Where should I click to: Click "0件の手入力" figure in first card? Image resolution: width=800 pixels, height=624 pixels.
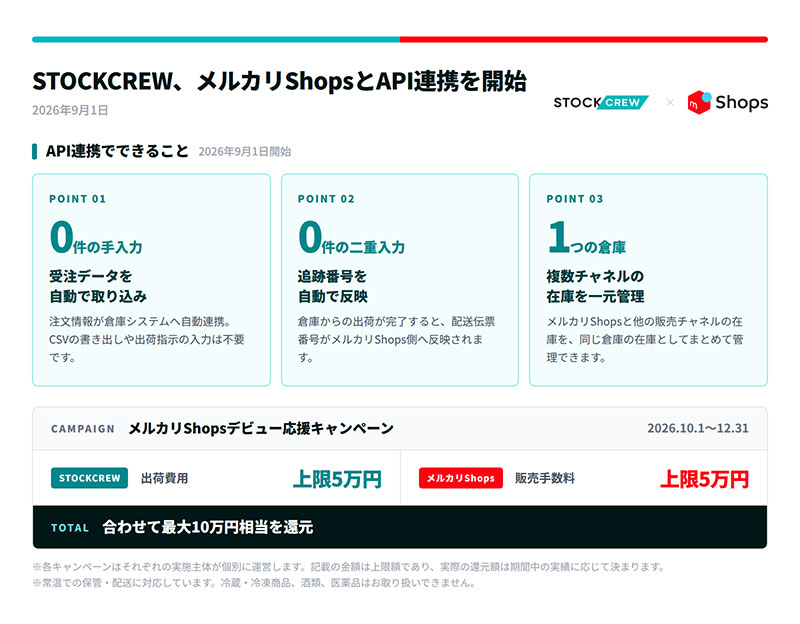[x=96, y=237]
